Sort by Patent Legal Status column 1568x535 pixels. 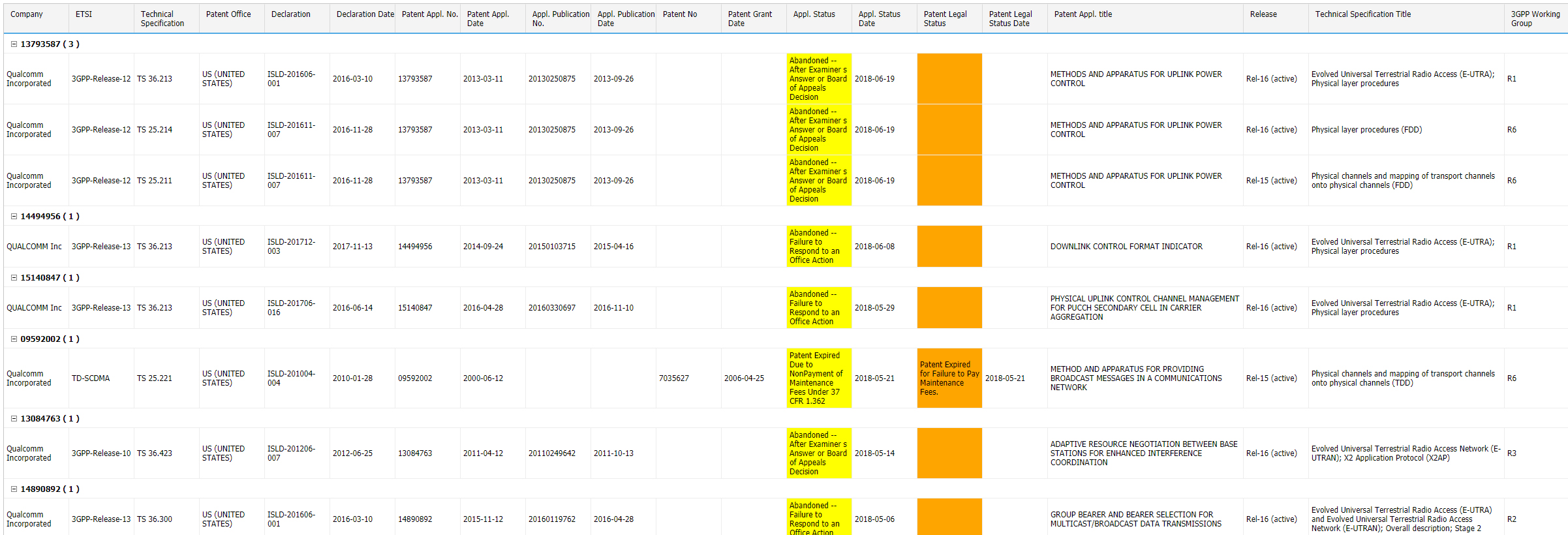(x=949, y=18)
